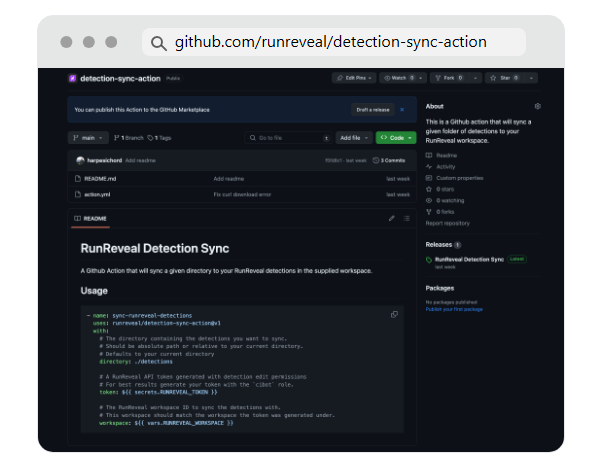Click the action.yml file icon
The height and width of the screenshot is (473, 600).
pyautogui.click(x=78, y=194)
